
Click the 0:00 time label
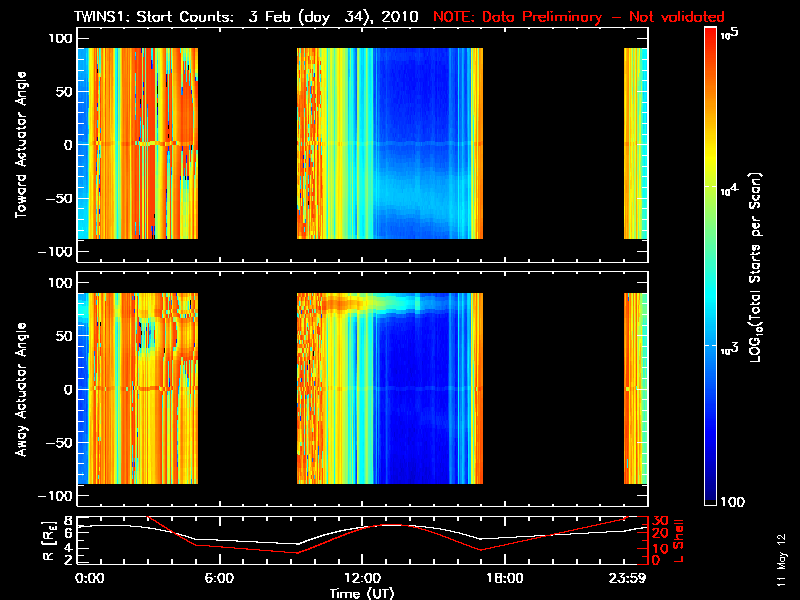pyautogui.click(x=89, y=579)
